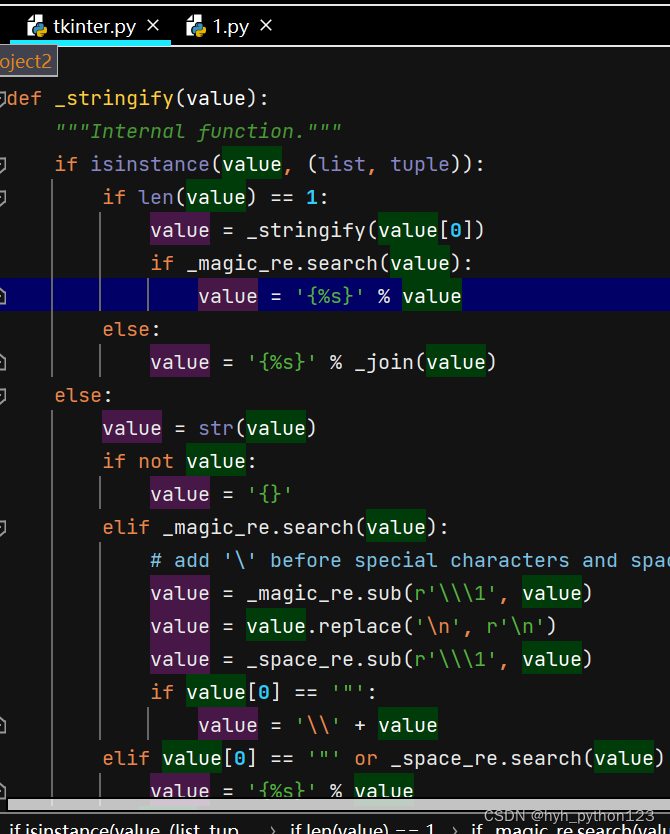The width and height of the screenshot is (670, 834).
Task: Place cursor on '_stringify' in the def line
Action: (x=114, y=98)
